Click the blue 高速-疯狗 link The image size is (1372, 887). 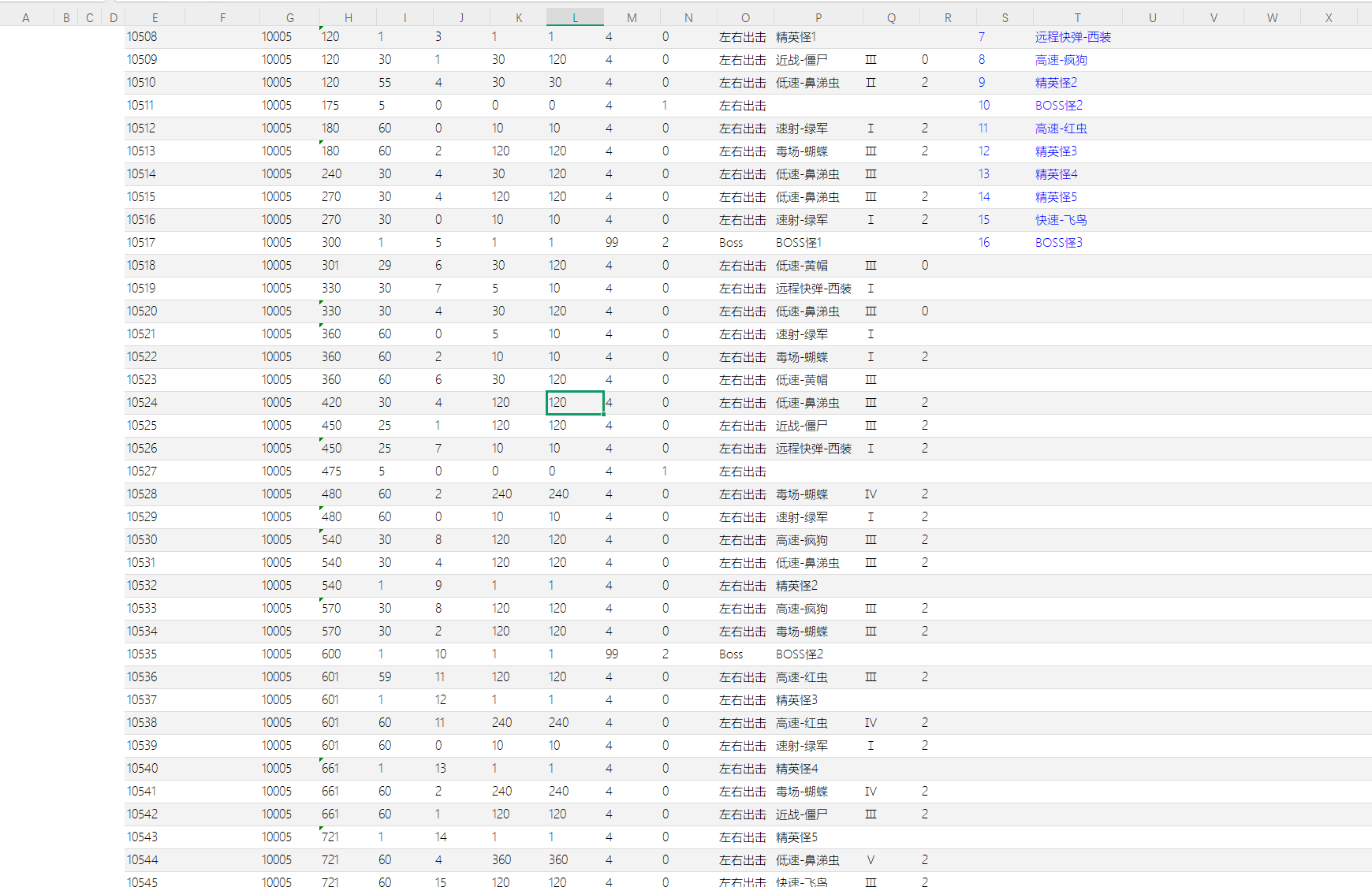1061,60
